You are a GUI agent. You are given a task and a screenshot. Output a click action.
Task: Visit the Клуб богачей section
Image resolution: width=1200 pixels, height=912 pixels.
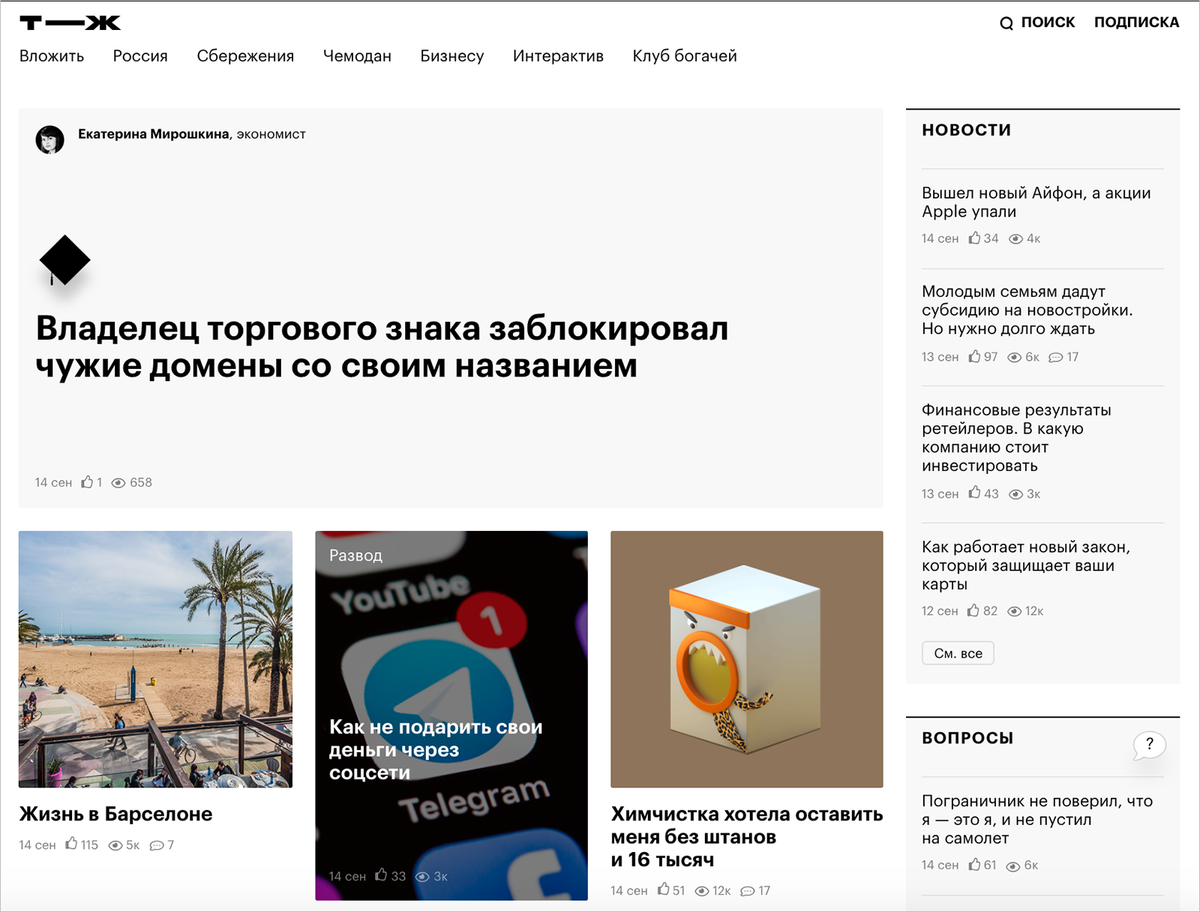point(685,56)
